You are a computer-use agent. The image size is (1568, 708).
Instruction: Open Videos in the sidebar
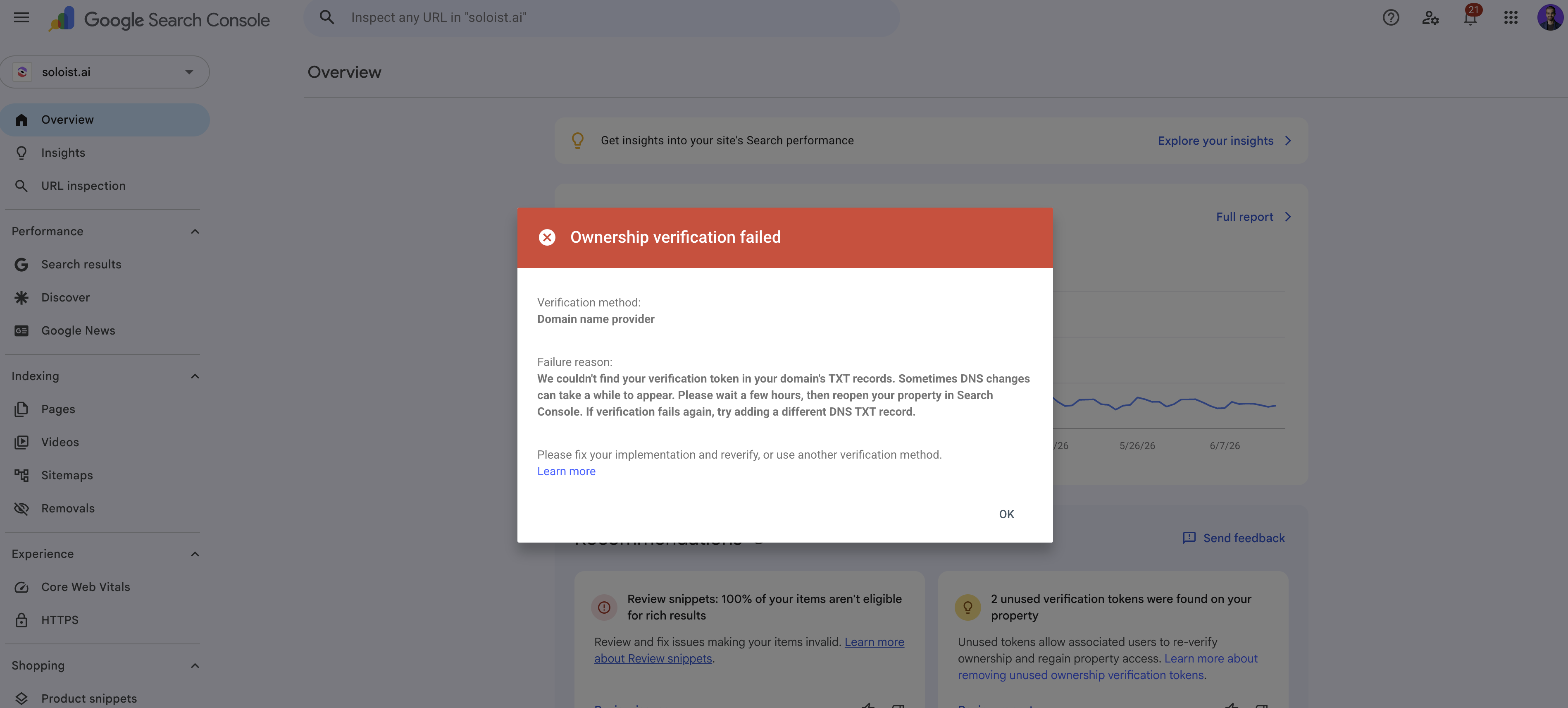(x=60, y=442)
